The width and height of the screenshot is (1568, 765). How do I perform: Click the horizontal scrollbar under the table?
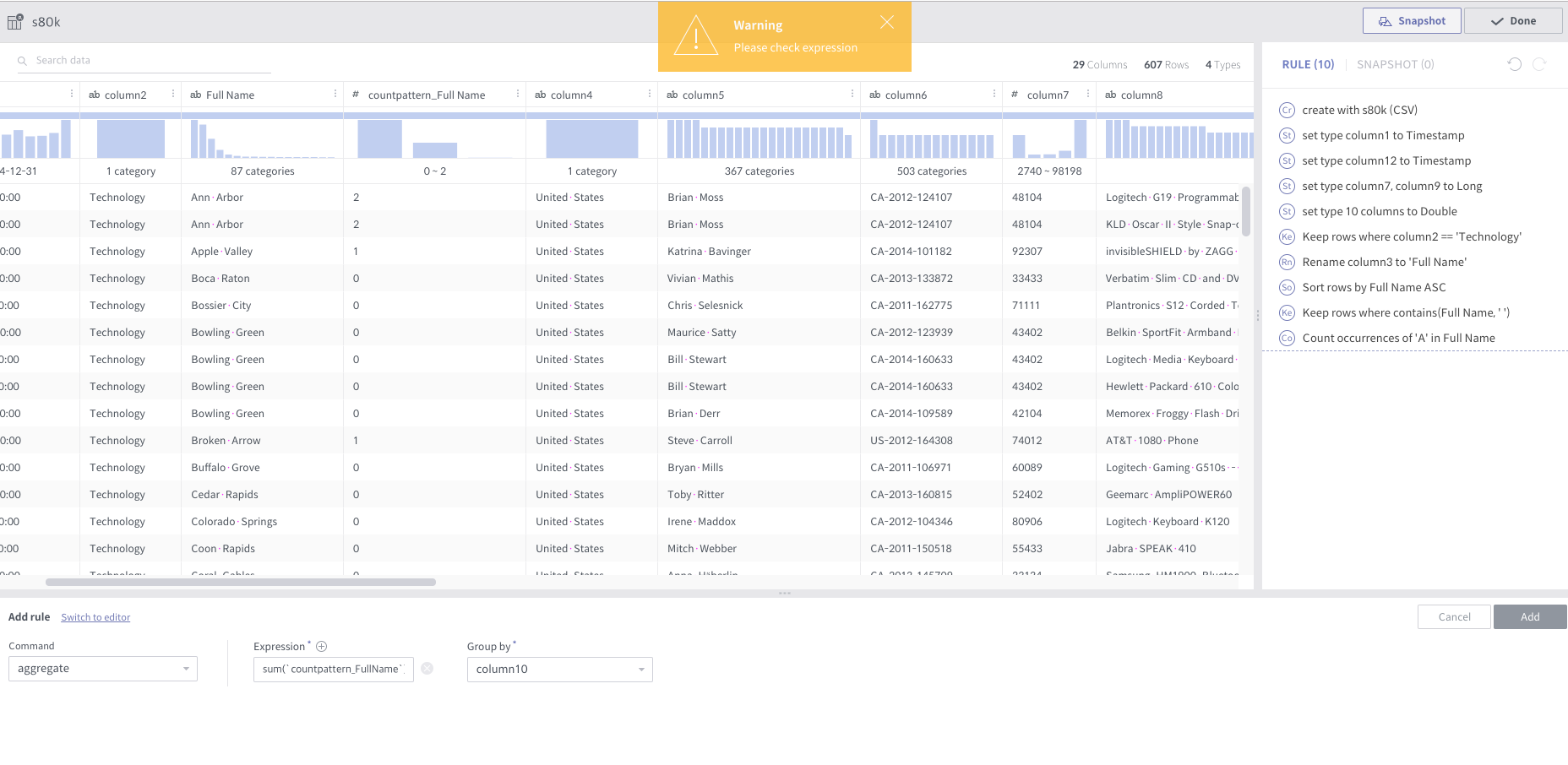(241, 582)
